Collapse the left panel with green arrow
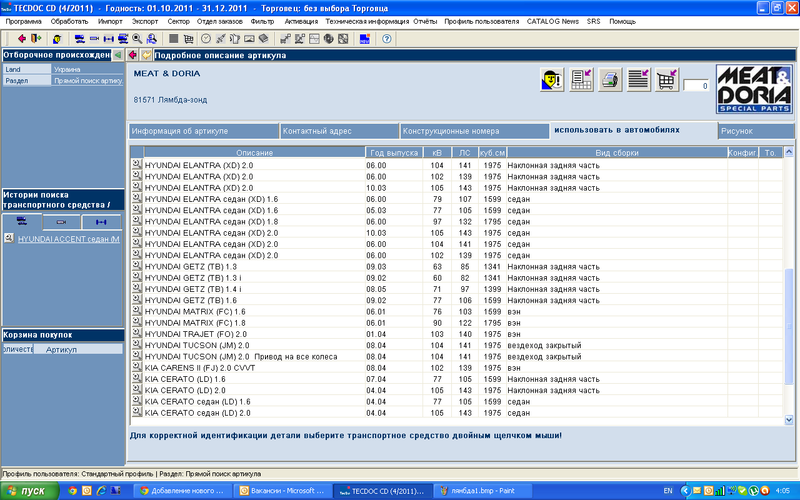This screenshot has width=800, height=500. [117, 55]
